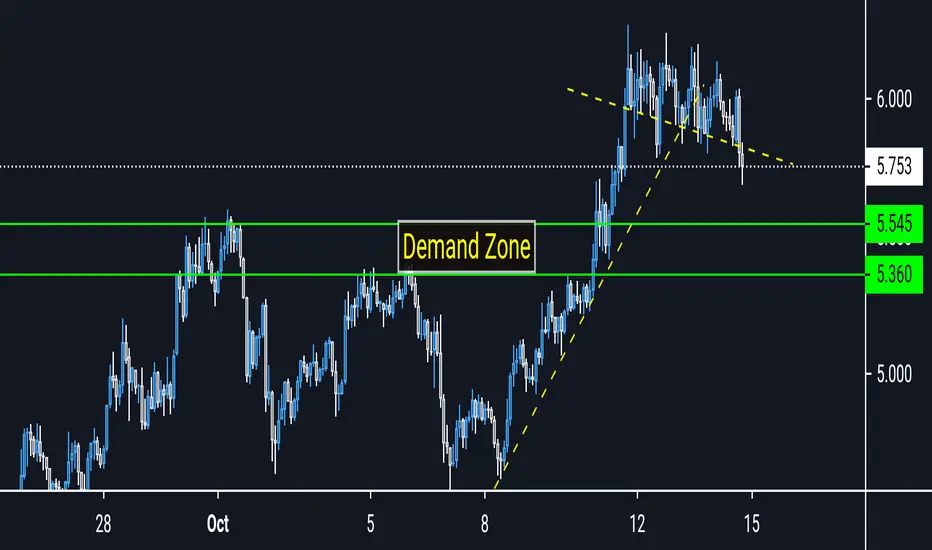Image resolution: width=932 pixels, height=550 pixels.
Task: Click the Demand Zone text label
Action: (467, 247)
